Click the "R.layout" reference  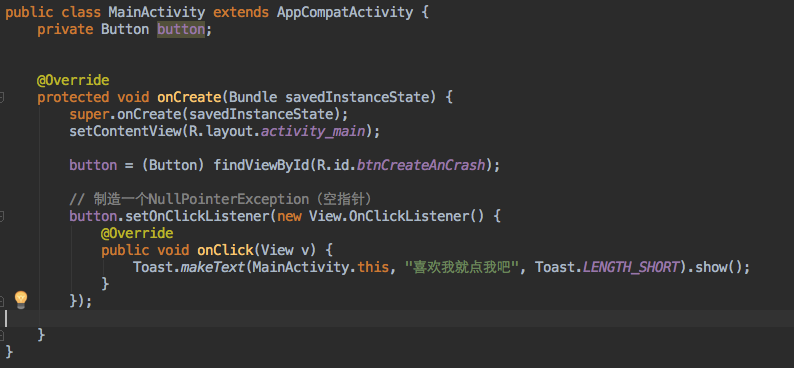(221, 131)
